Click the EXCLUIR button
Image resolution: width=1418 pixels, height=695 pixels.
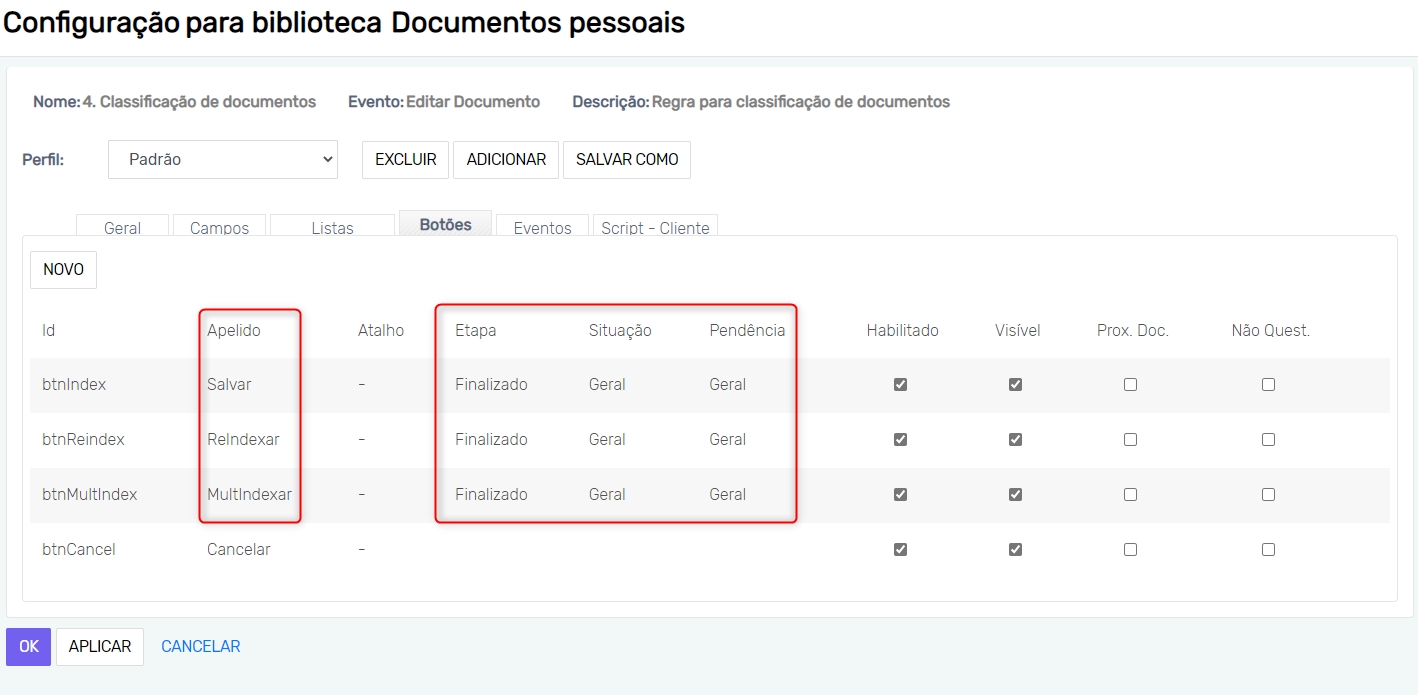[405, 159]
